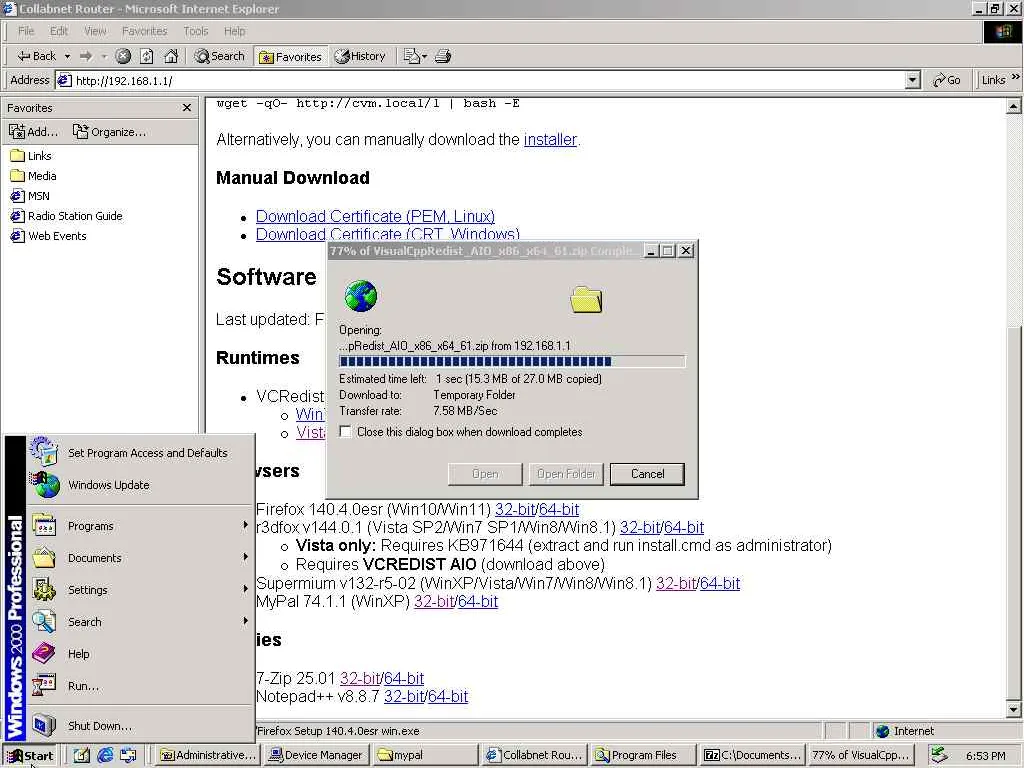
Task: Enable Close this dialog box when download completes
Action: tap(345, 432)
